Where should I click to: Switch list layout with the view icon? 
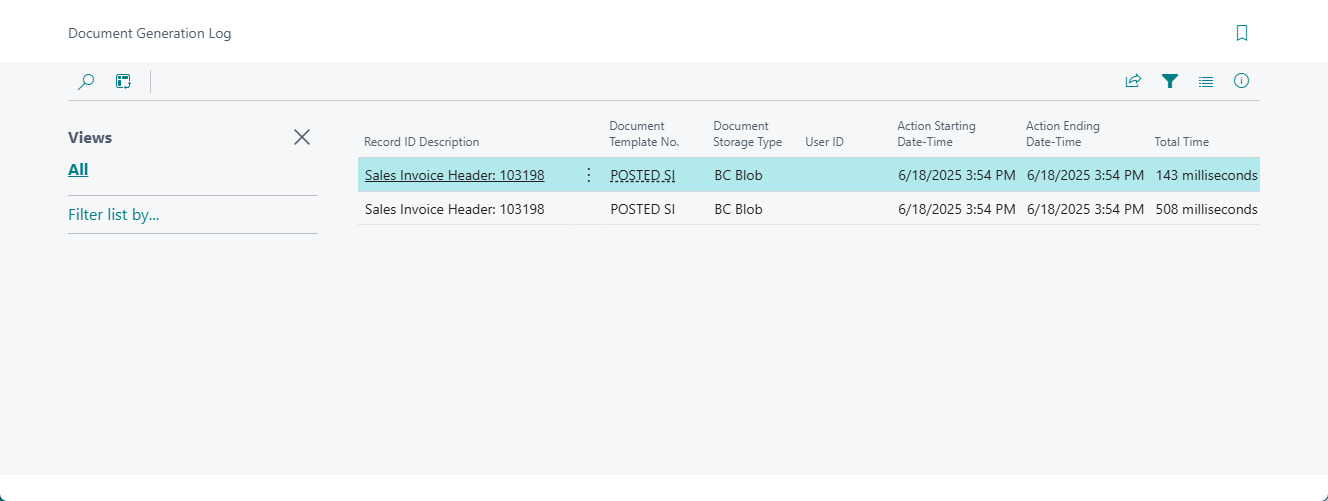1205,81
